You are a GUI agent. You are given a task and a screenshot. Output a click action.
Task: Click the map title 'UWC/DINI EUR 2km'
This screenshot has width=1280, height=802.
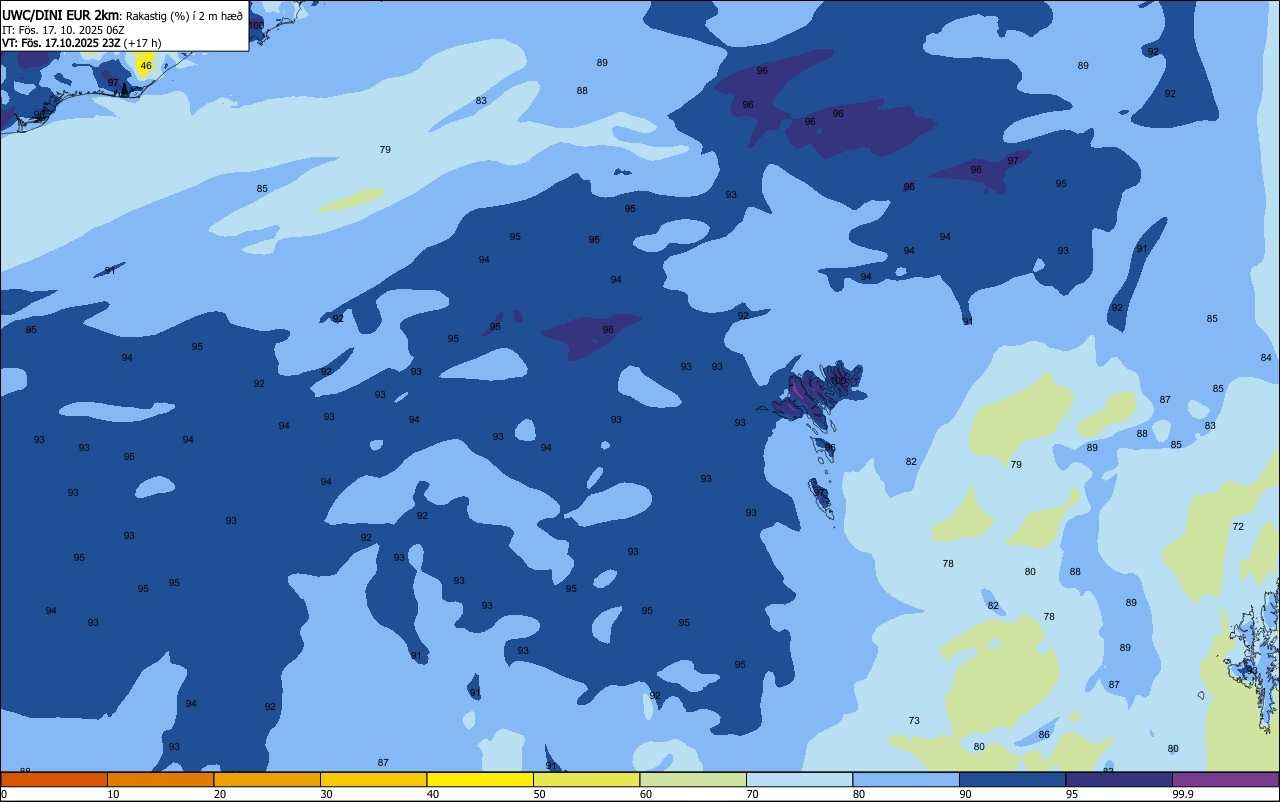[x=60, y=15]
